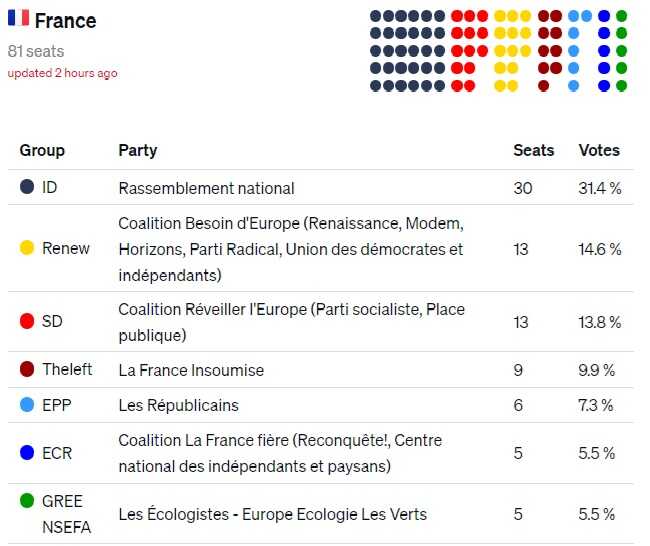Click the Party column header
This screenshot has width=650, height=546.
[137, 150]
